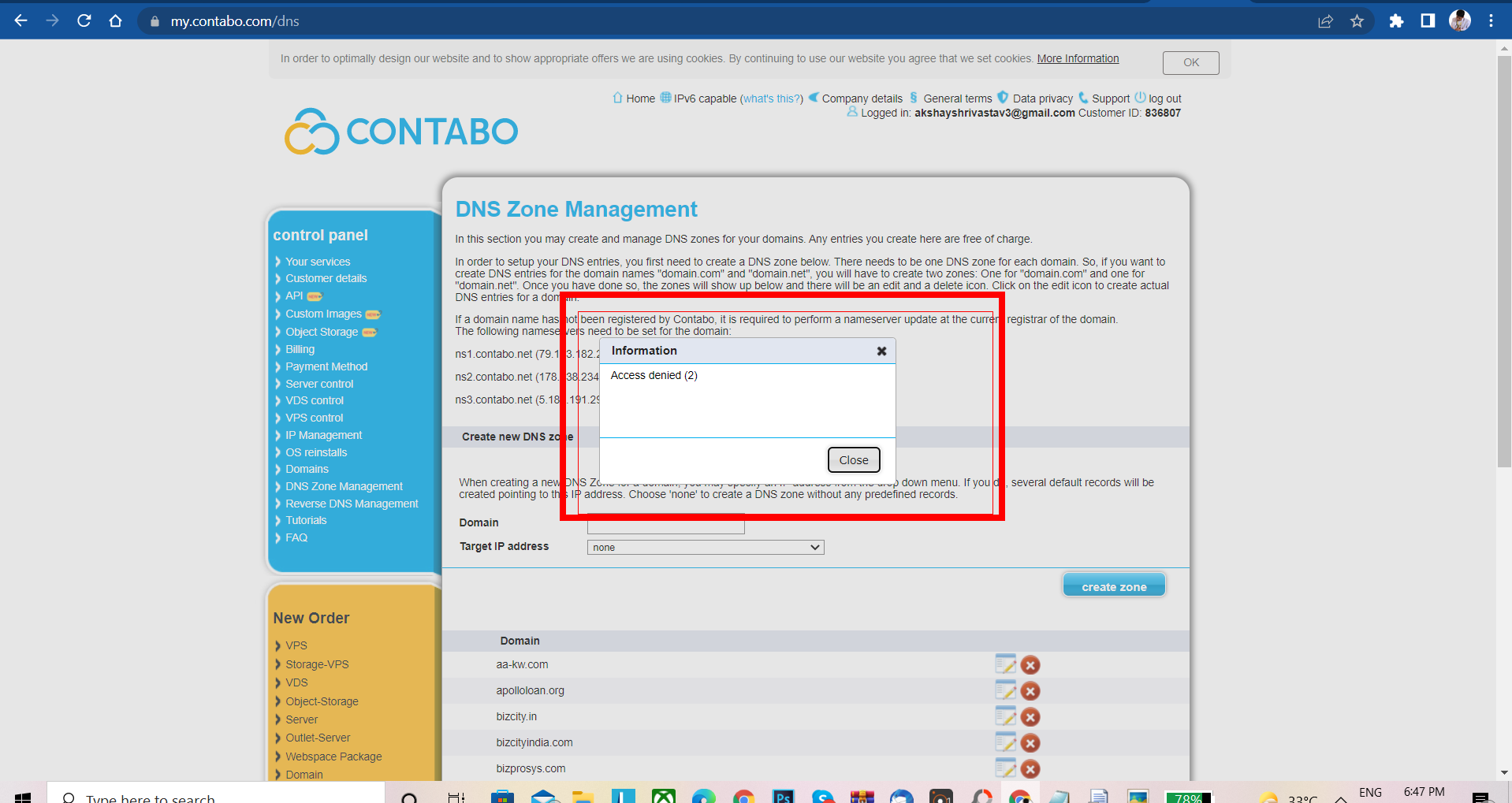Click the create zone button
This screenshot has height=803, width=1512.
[x=1113, y=586]
